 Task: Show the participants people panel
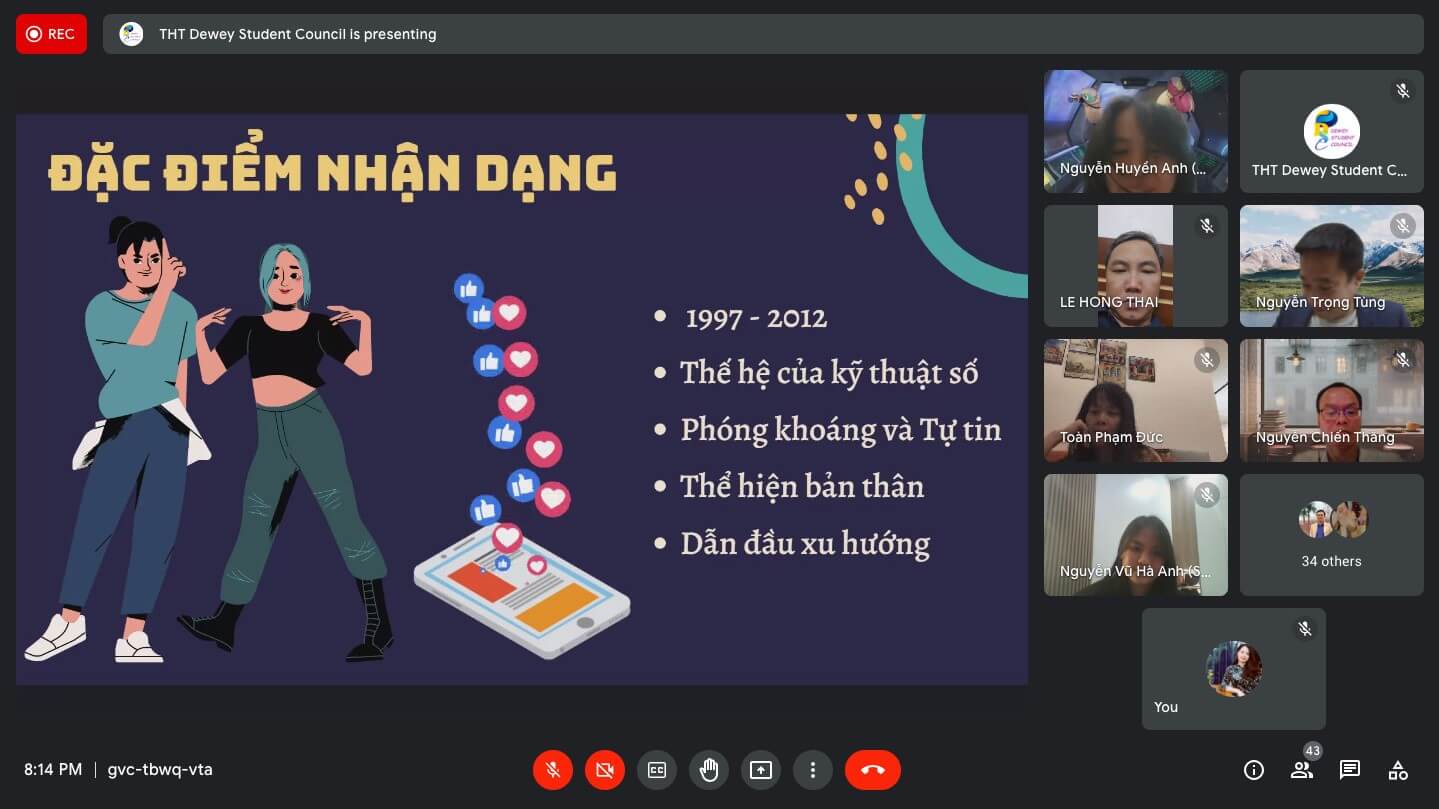coord(1301,770)
